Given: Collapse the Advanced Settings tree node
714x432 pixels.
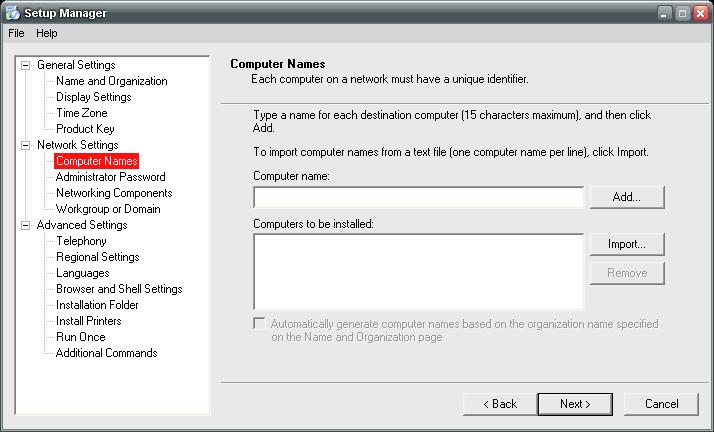Looking at the screenshot, I should pos(26,225).
